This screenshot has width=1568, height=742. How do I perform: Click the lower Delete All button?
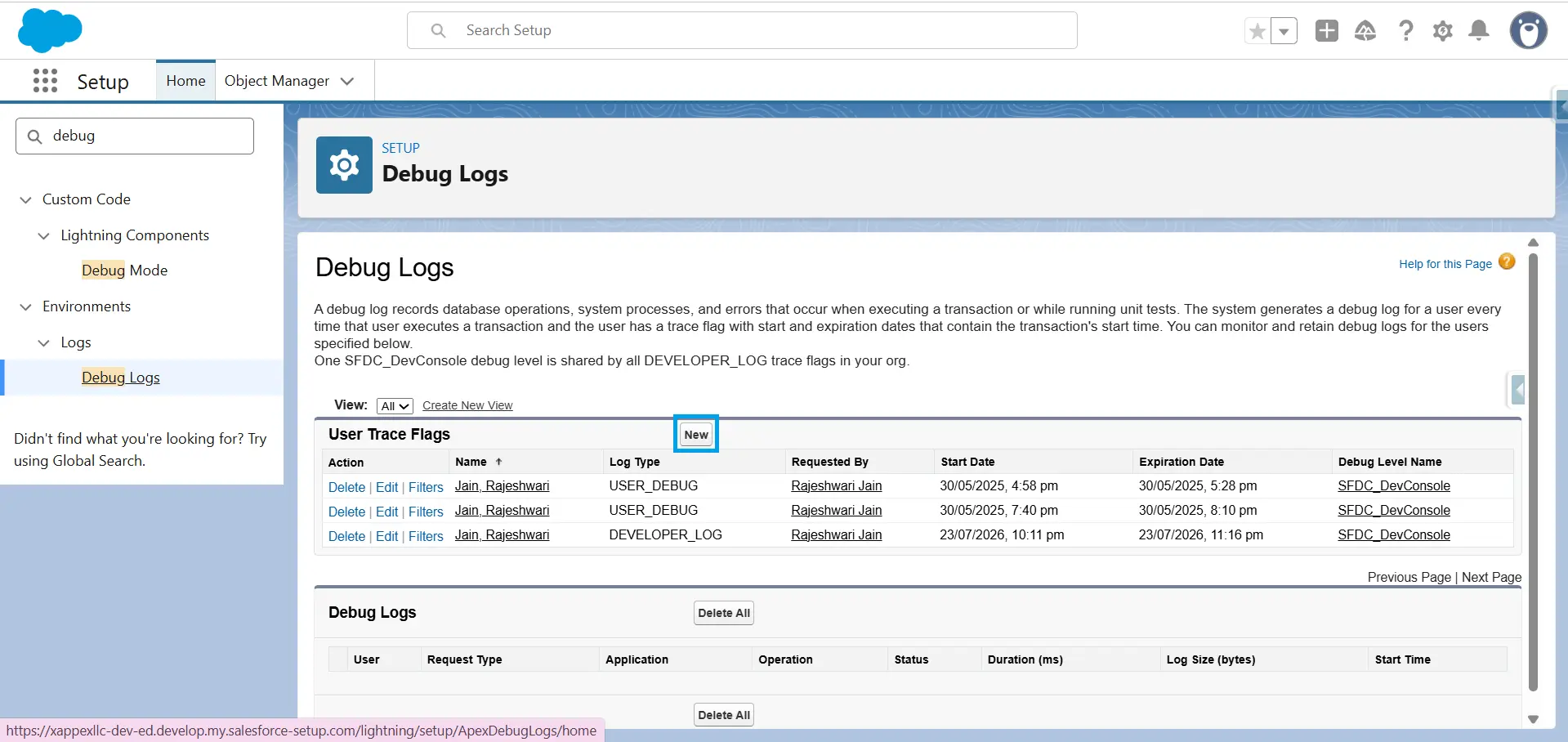[x=724, y=715]
